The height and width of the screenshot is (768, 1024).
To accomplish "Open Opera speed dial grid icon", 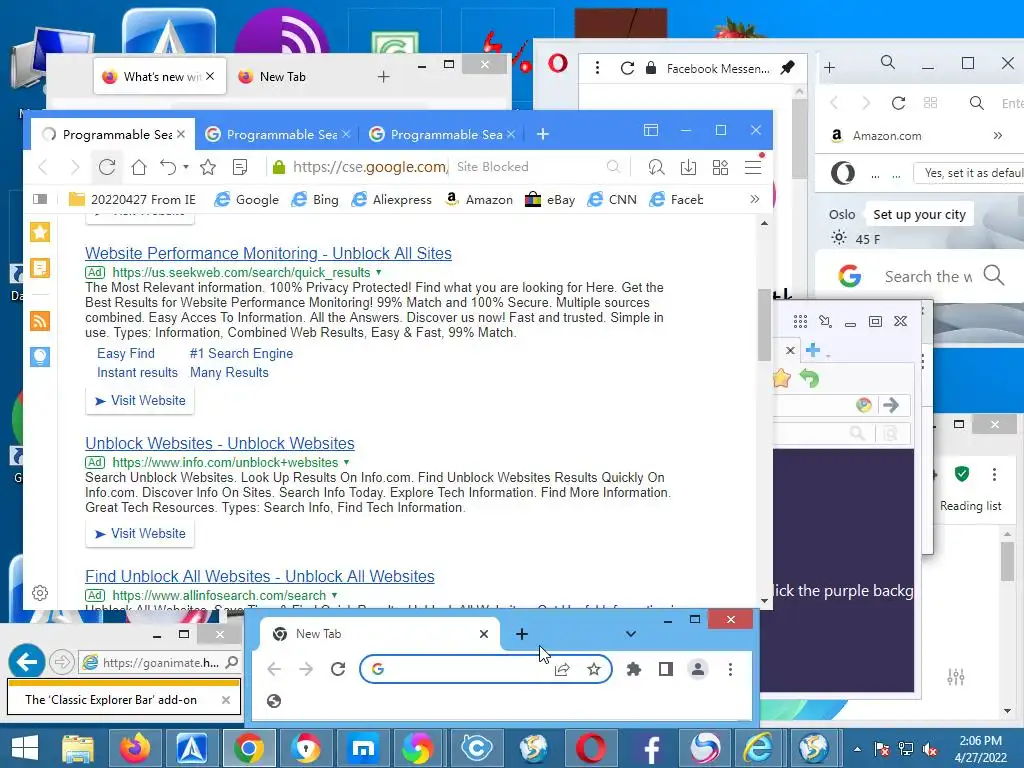I will point(931,103).
